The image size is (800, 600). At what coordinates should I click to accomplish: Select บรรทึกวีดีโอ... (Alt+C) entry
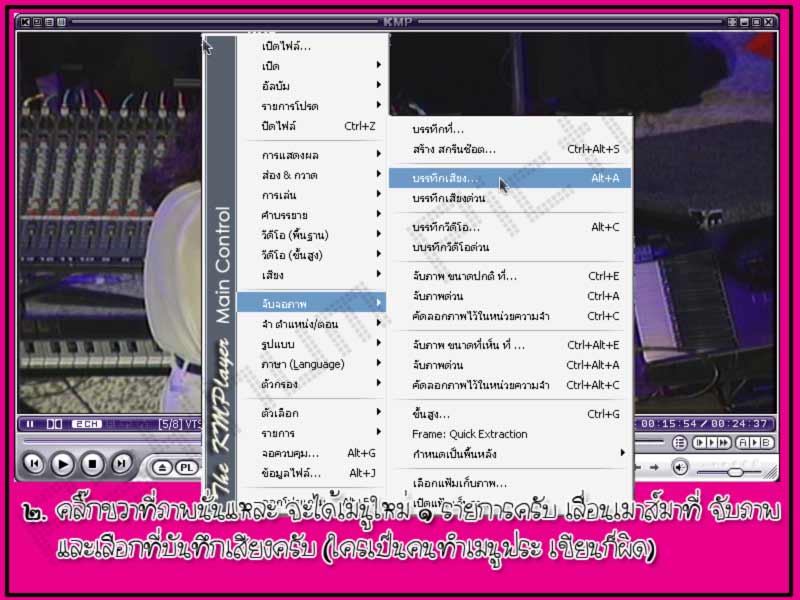click(x=510, y=227)
